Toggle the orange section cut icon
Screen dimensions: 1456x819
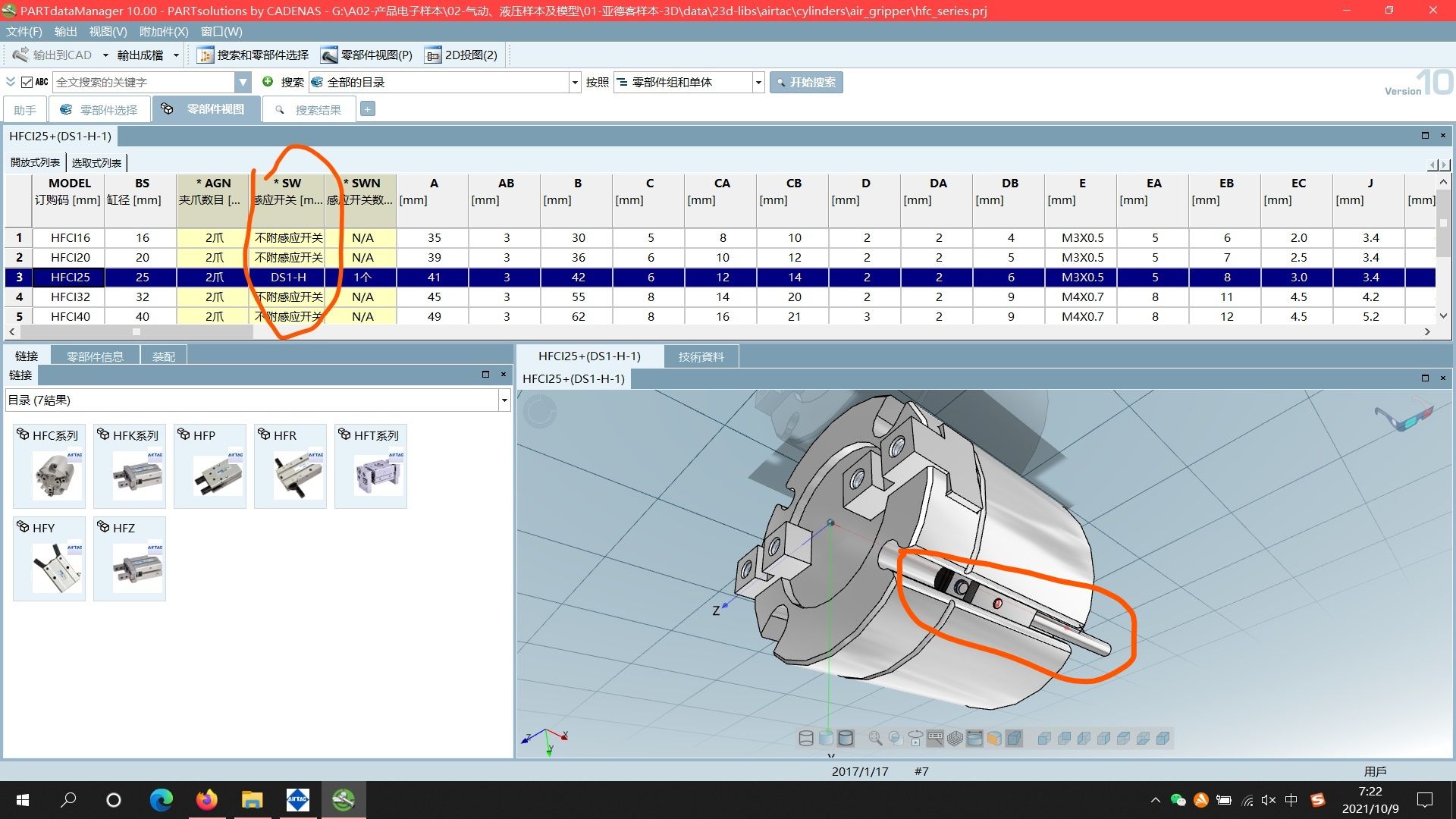coord(994,738)
